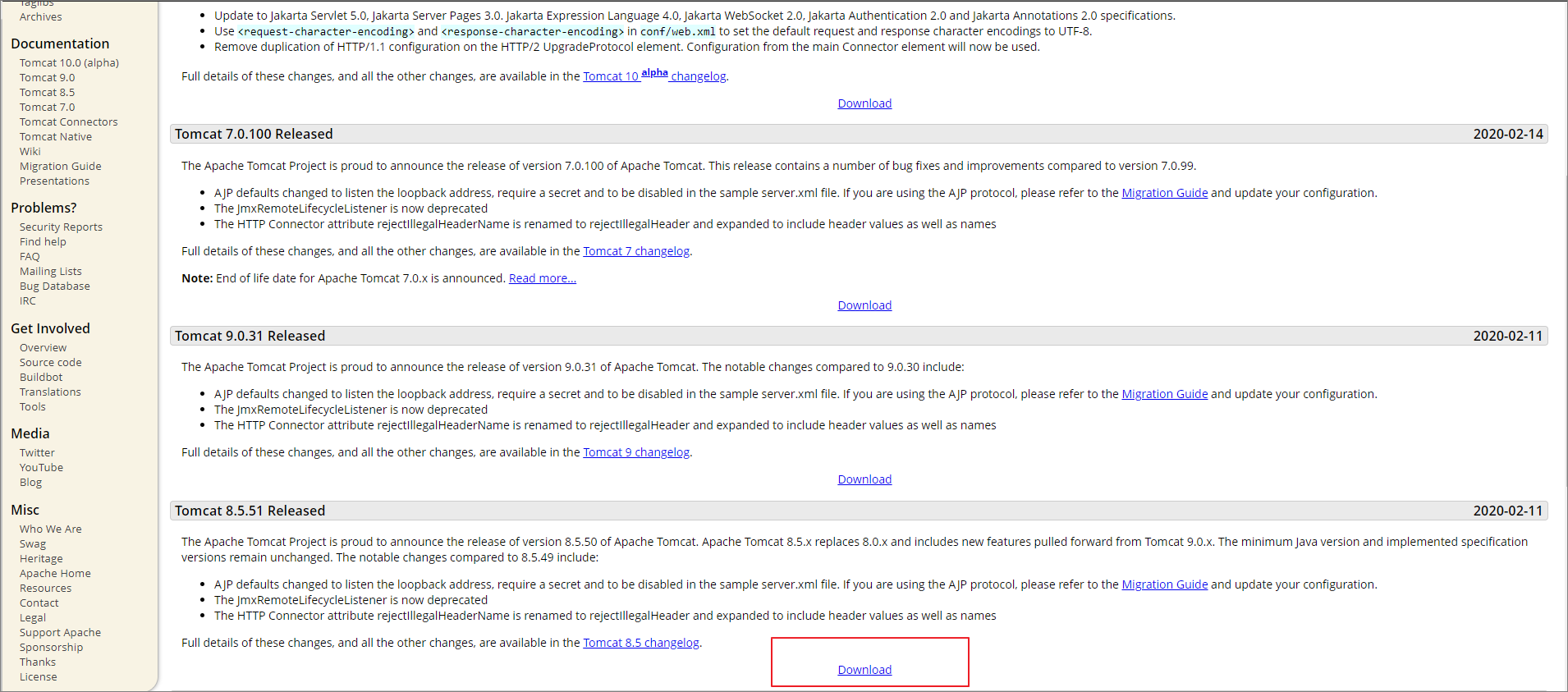Open the Wiki link in sidebar

30,151
